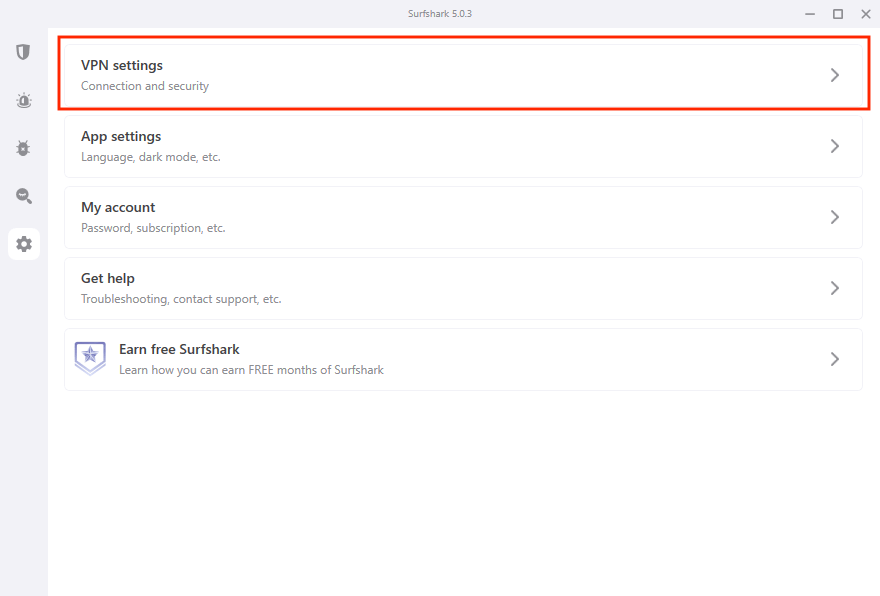This screenshot has height=596, width=880.
Task: Select the Settings gear icon
Action: (x=23, y=244)
